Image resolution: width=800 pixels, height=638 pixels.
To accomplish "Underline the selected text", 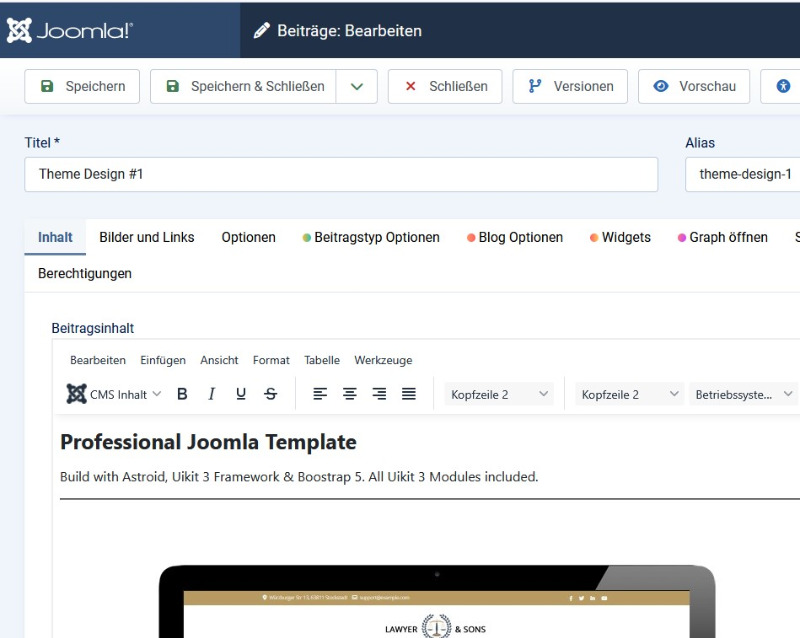I will [241, 394].
